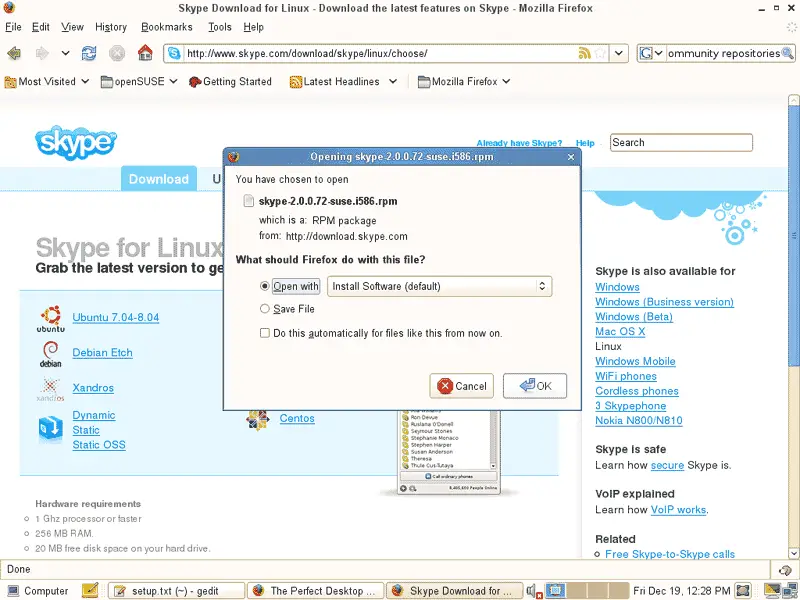Open the 'Install Software (default)' dropdown
The width and height of the screenshot is (800, 600).
(x=439, y=286)
